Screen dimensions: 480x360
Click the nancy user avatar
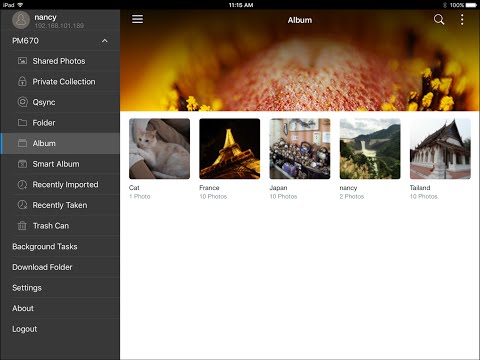[x=21, y=20]
